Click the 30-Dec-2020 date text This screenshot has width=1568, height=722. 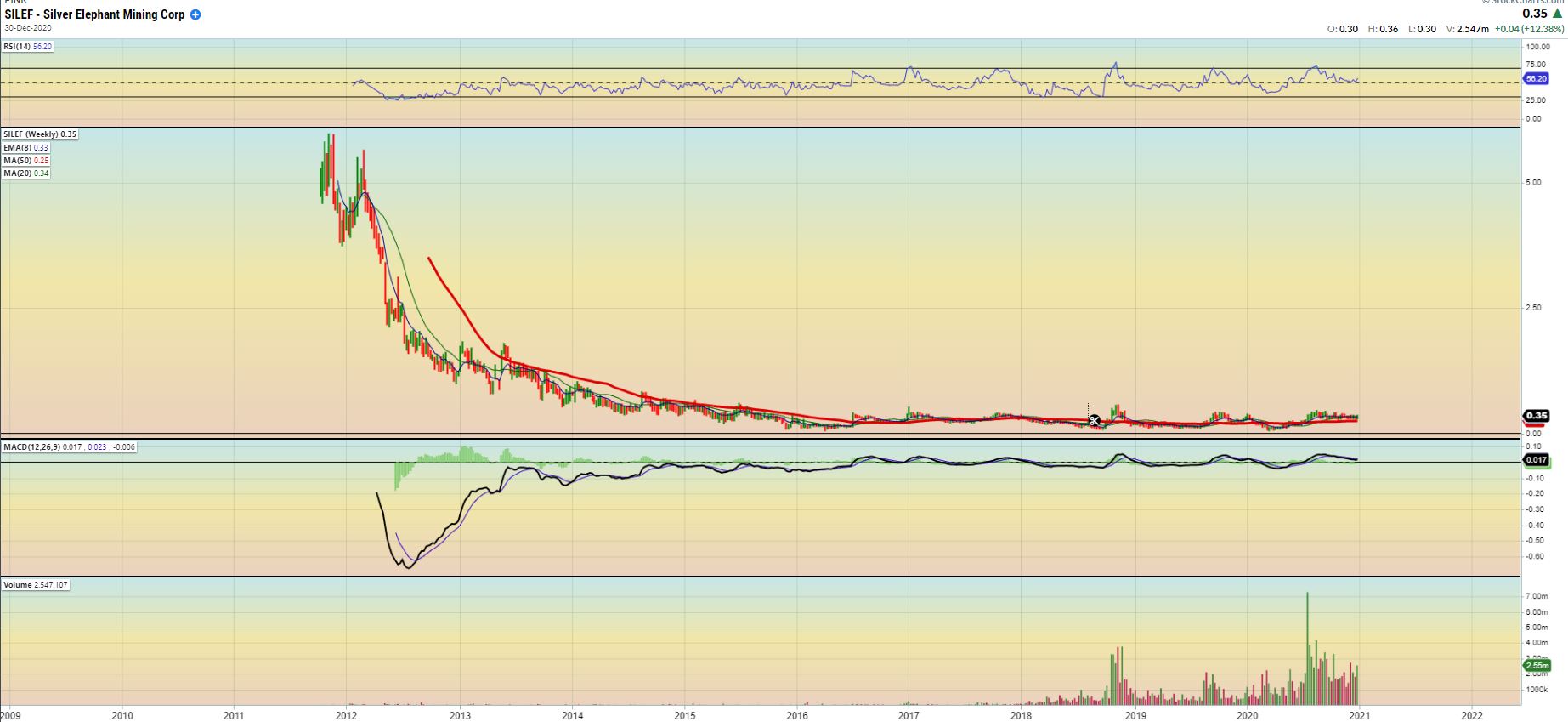click(28, 28)
